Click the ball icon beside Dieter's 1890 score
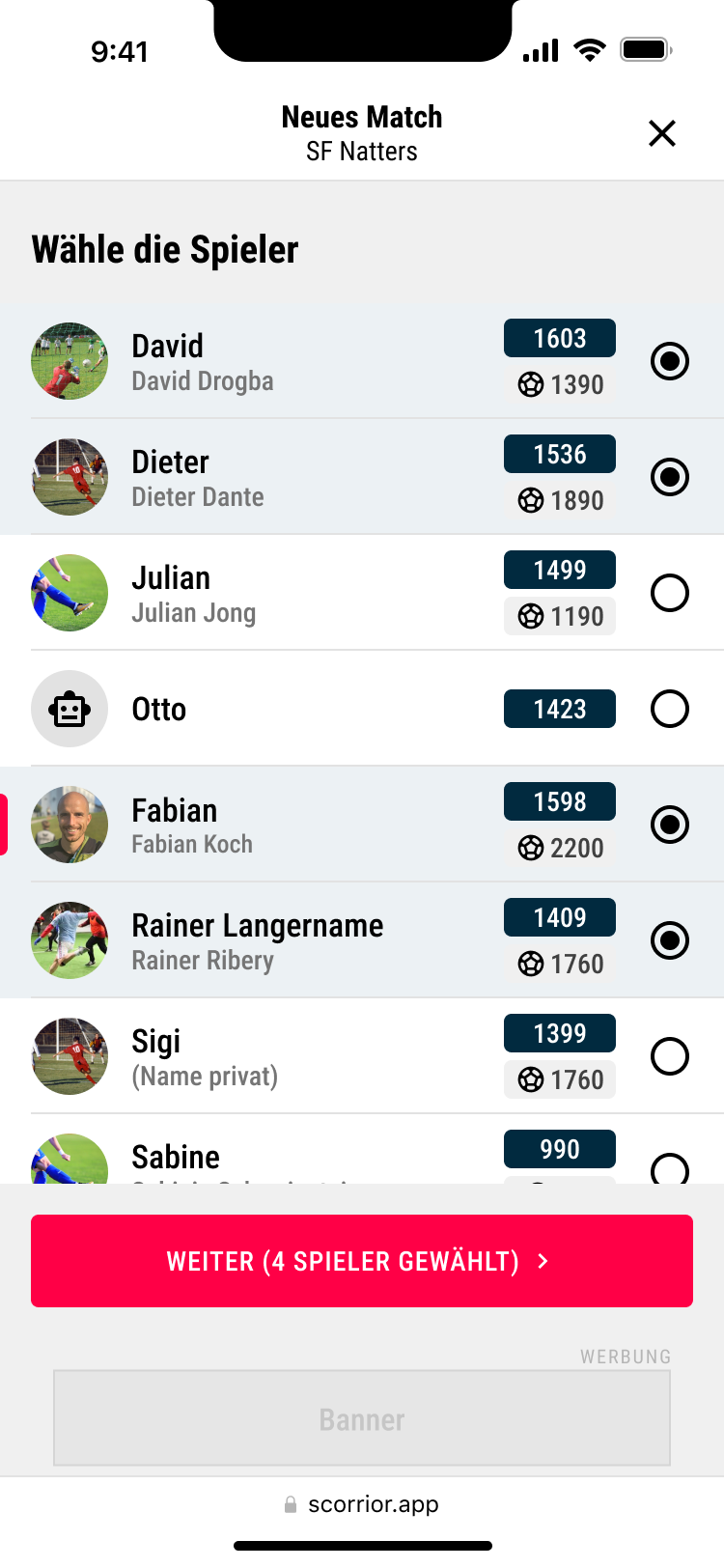 (531, 500)
